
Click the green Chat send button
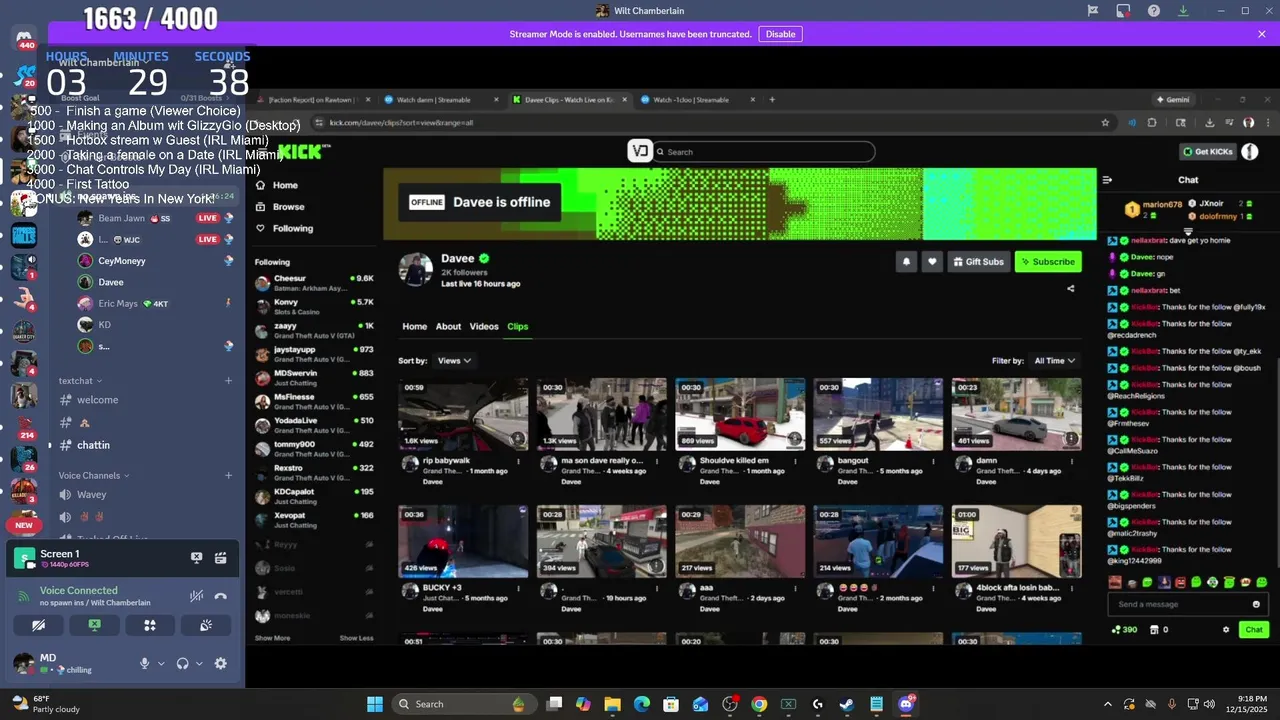1254,630
